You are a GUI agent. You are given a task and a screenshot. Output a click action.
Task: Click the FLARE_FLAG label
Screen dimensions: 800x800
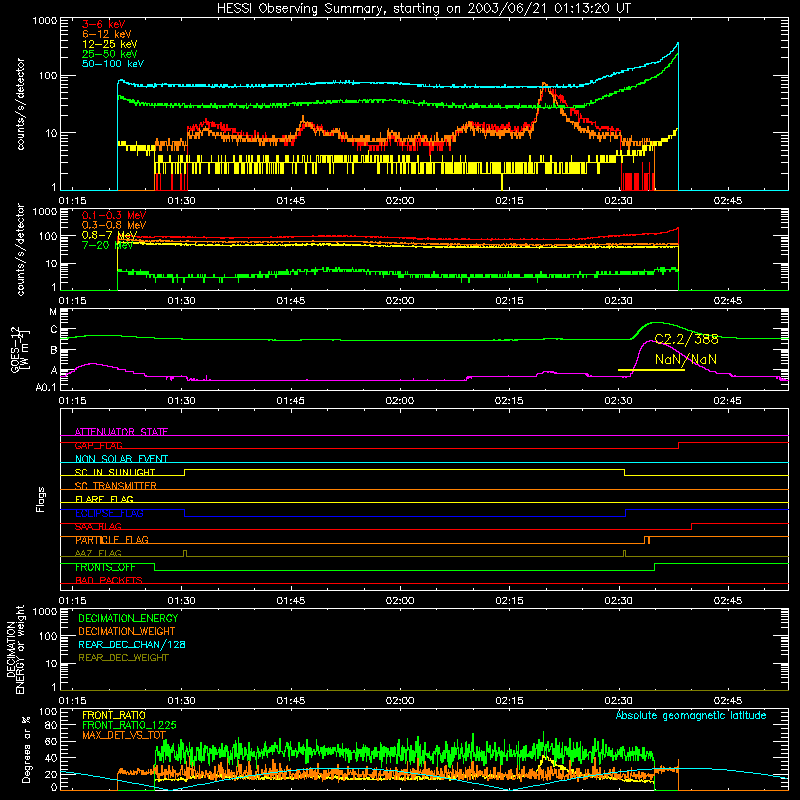coord(104,499)
